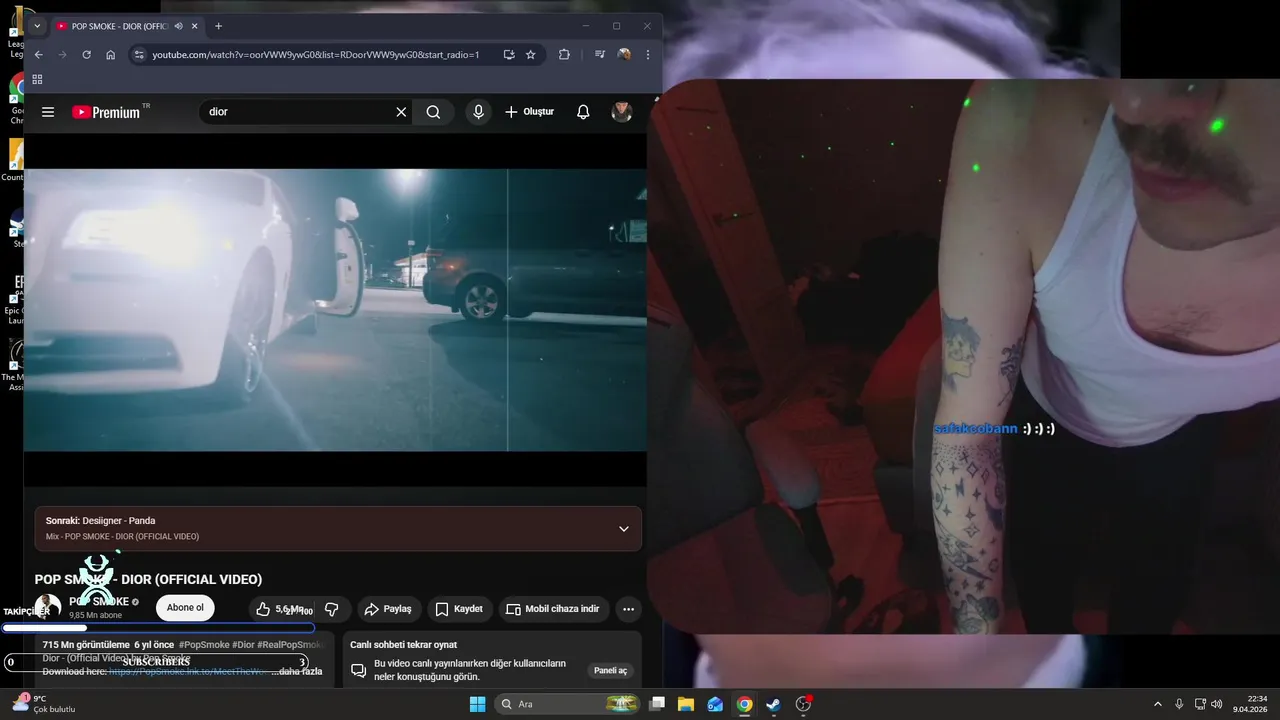Viewport: 1280px width, 720px height.
Task: Open the YouTube guide hamburger menu
Action: coord(48,112)
